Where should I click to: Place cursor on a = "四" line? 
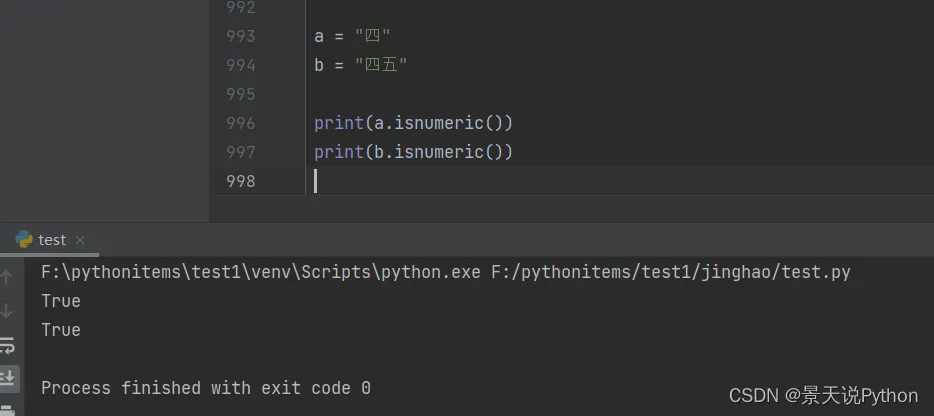click(352, 36)
